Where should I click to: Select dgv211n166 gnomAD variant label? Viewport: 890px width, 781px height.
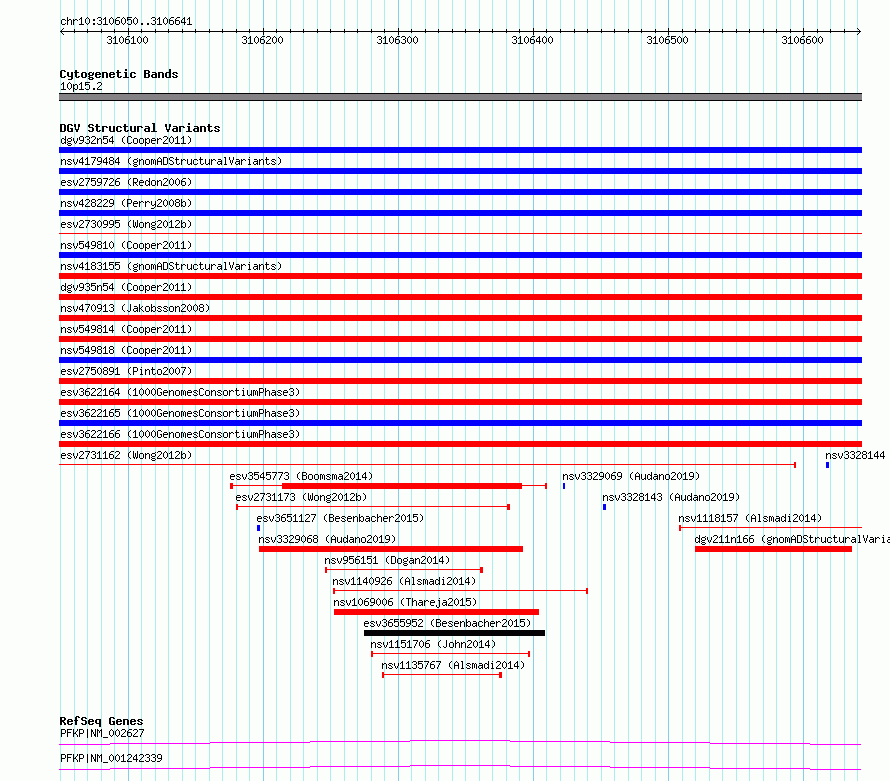[792, 539]
